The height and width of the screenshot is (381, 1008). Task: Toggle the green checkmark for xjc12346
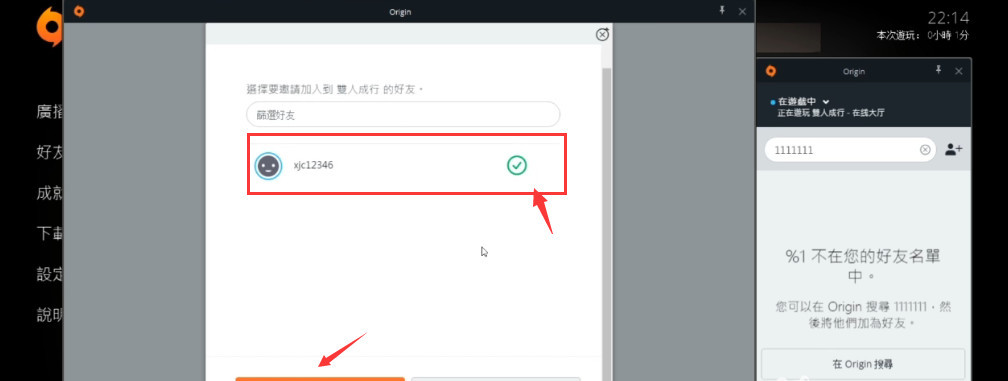pos(517,166)
